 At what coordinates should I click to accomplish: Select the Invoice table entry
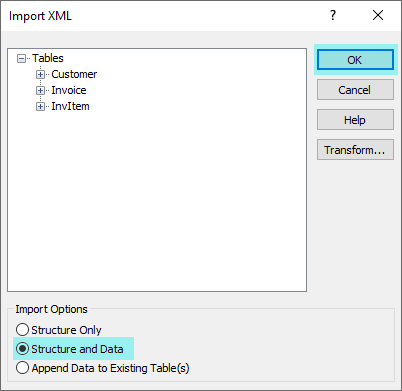pos(69,90)
